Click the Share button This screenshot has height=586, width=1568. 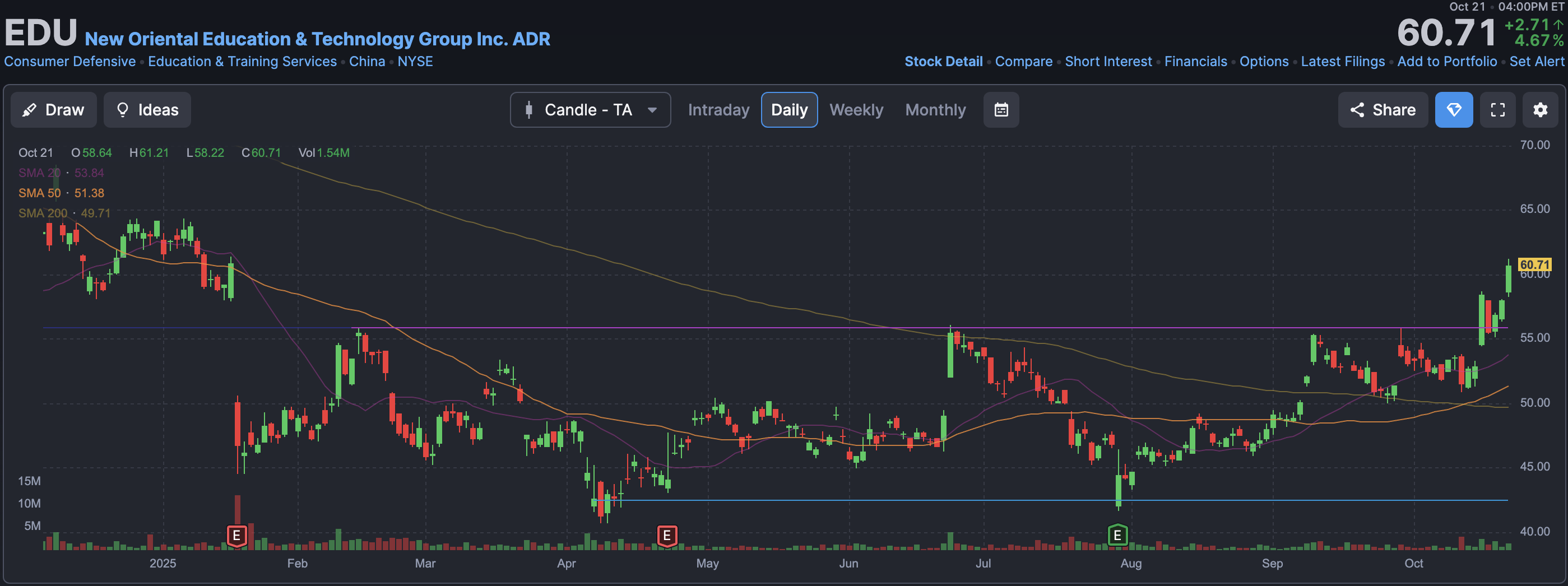pos(1383,110)
